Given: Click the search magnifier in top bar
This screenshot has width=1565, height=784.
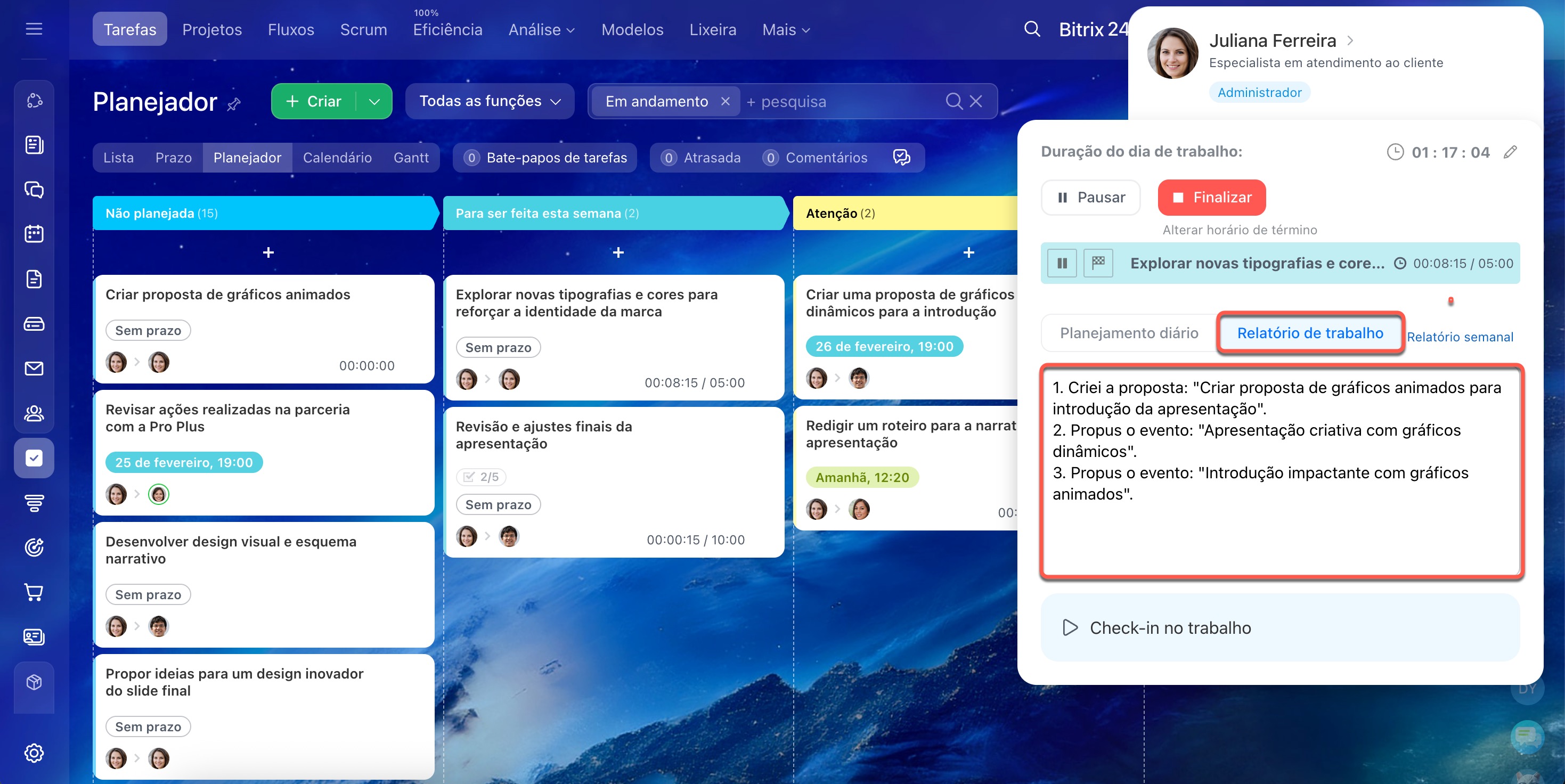Looking at the screenshot, I should (x=1032, y=29).
